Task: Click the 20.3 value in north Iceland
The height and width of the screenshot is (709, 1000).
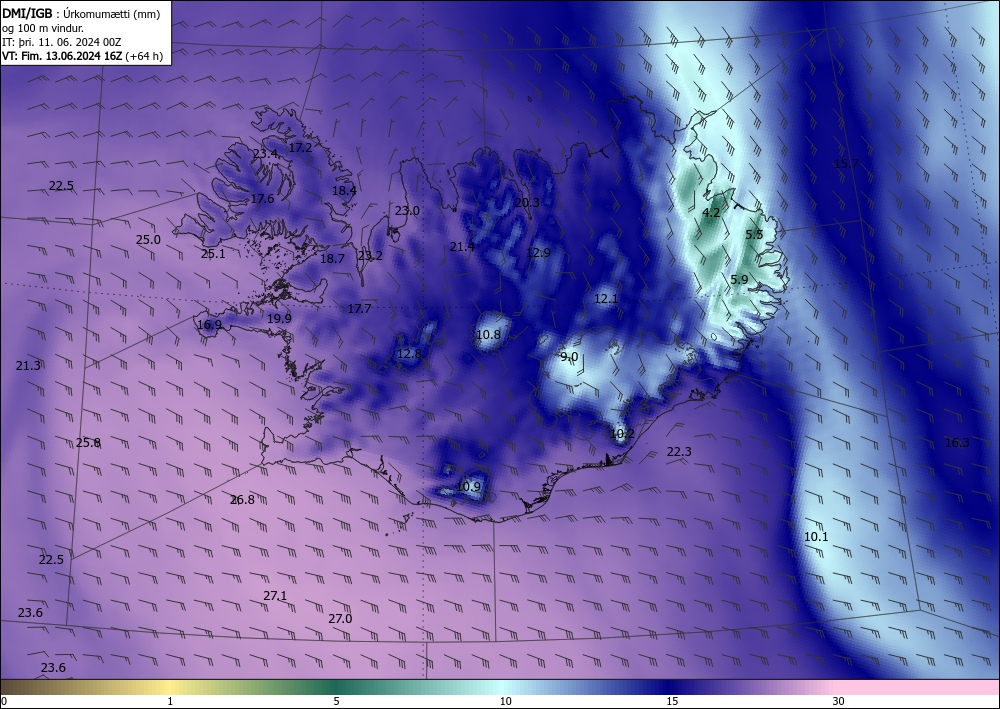Action: (527, 202)
